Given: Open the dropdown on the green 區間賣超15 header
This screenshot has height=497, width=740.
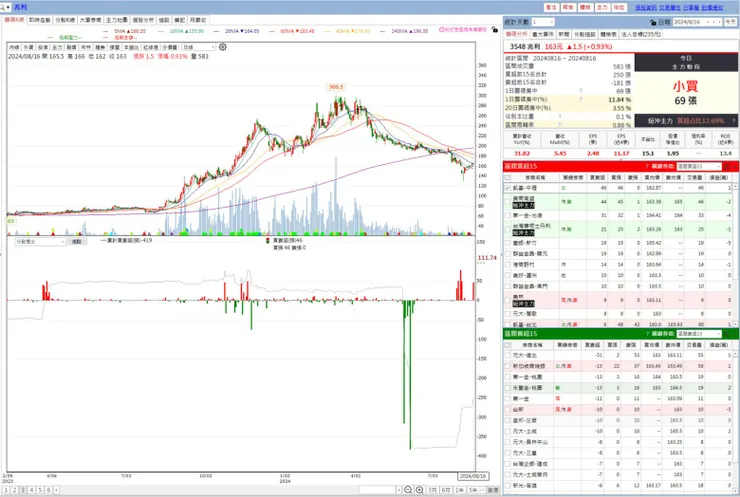Looking at the screenshot, I should click(699, 334).
